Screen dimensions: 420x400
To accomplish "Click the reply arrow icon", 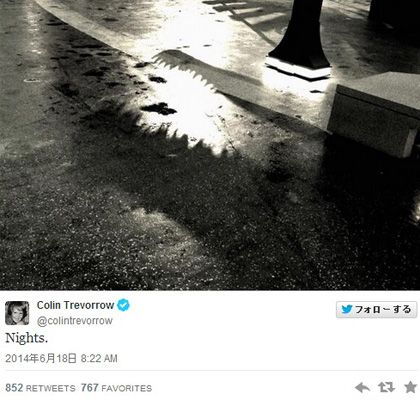I will pos(362,388).
